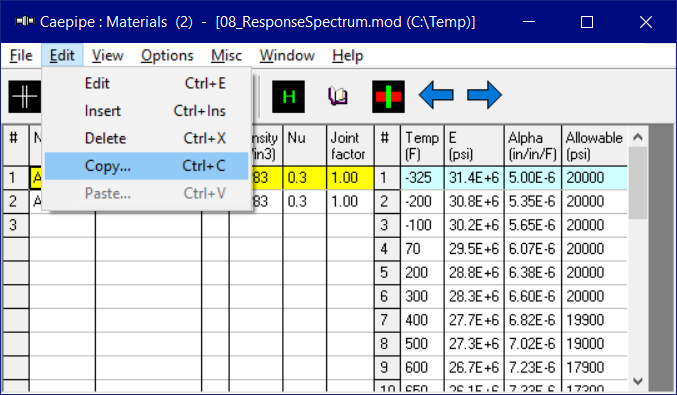The image size is (677, 395).
Task: Click the black crosshair toolbar icon
Action: 25,96
